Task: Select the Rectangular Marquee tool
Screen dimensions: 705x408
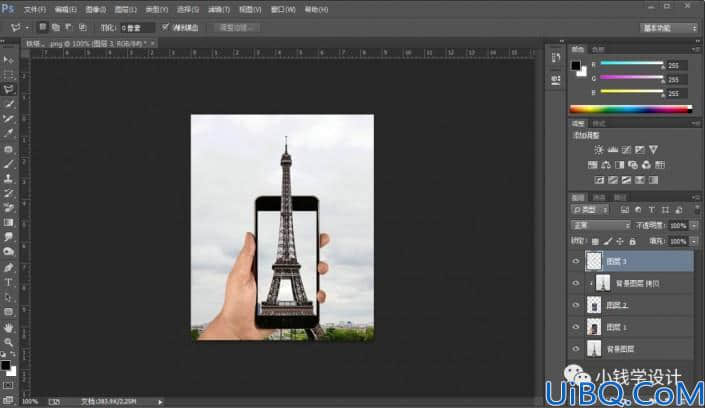Action: (x=8, y=74)
